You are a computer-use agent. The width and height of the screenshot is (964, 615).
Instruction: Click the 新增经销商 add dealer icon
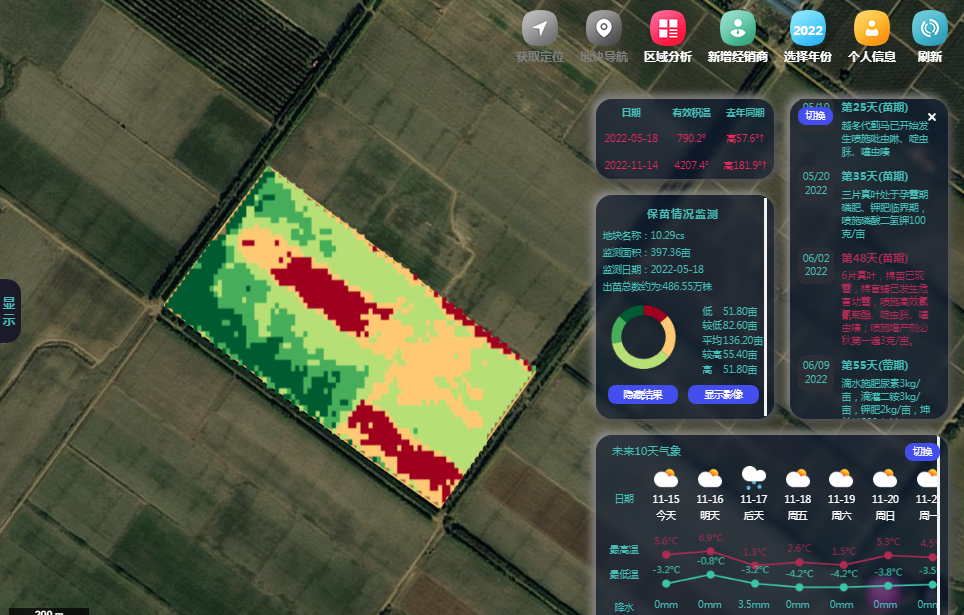click(x=737, y=28)
